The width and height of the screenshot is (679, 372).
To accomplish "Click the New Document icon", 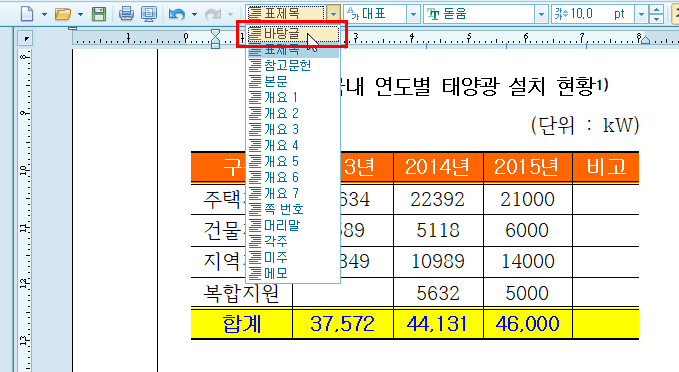I will [x=27, y=14].
